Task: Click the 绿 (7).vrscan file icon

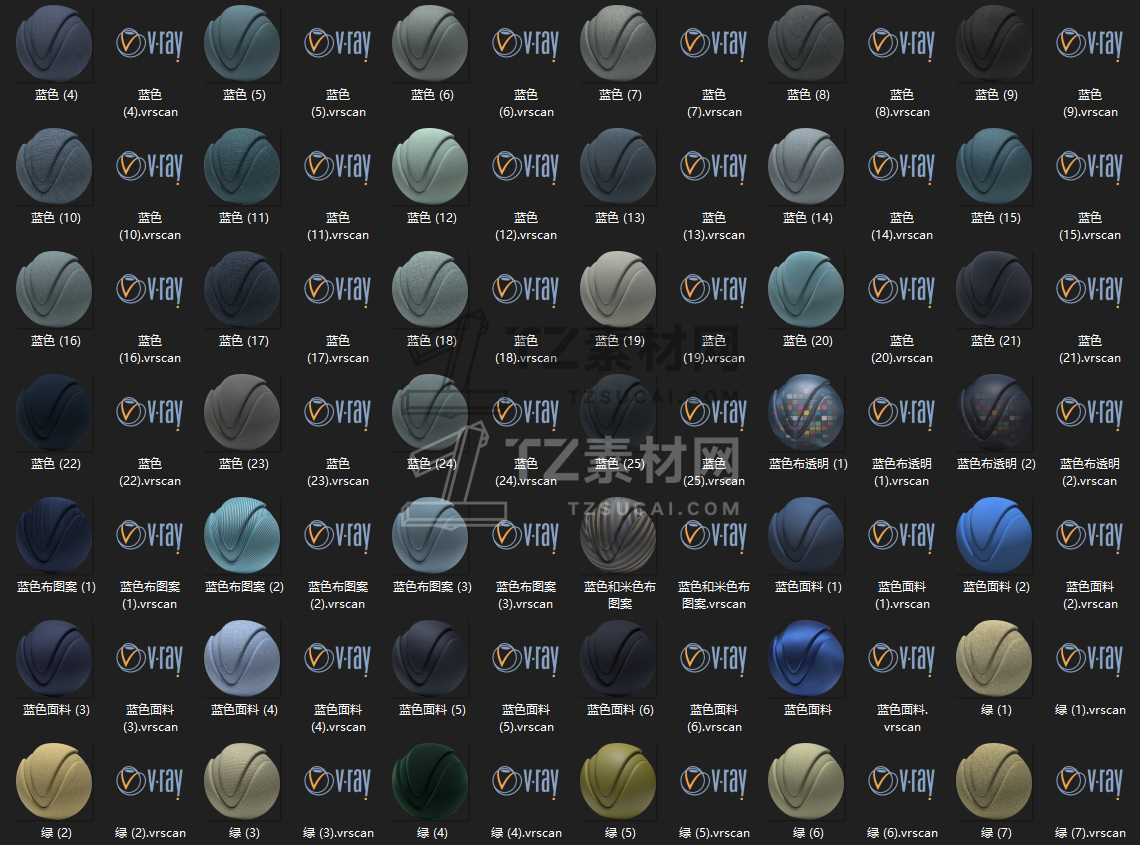Action: tap(1090, 781)
